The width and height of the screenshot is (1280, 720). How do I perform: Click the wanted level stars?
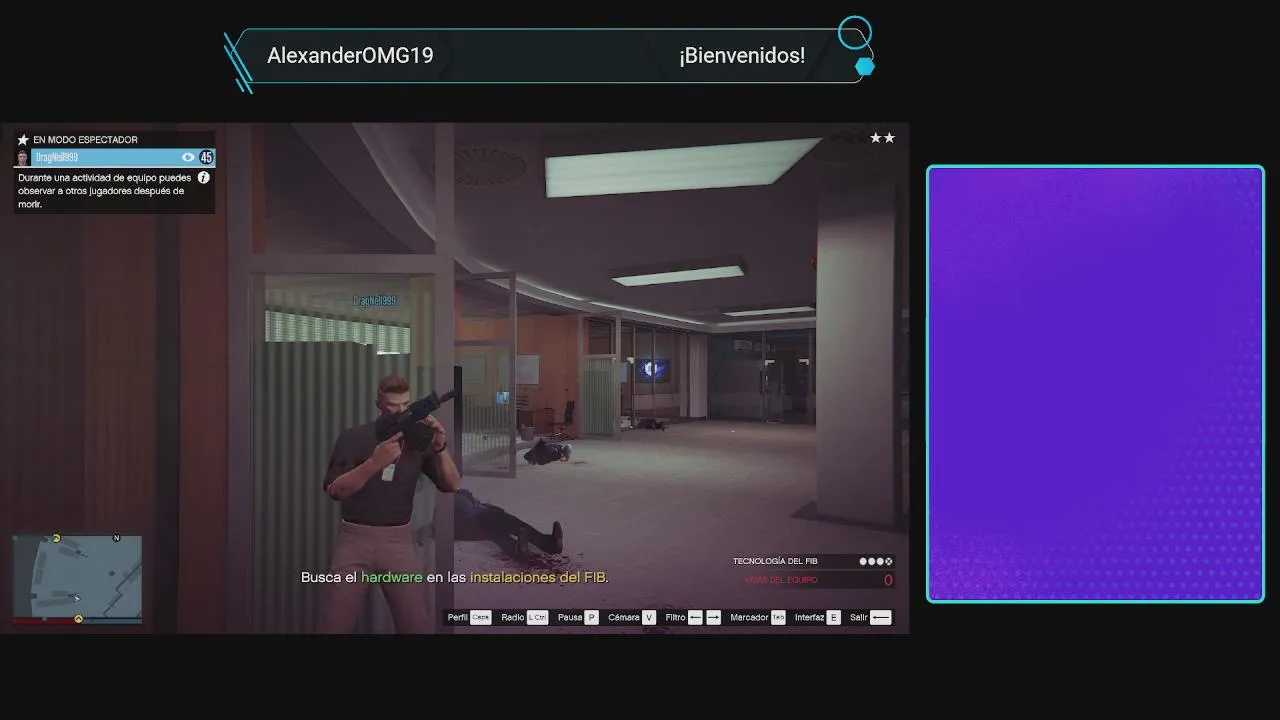tap(882, 138)
